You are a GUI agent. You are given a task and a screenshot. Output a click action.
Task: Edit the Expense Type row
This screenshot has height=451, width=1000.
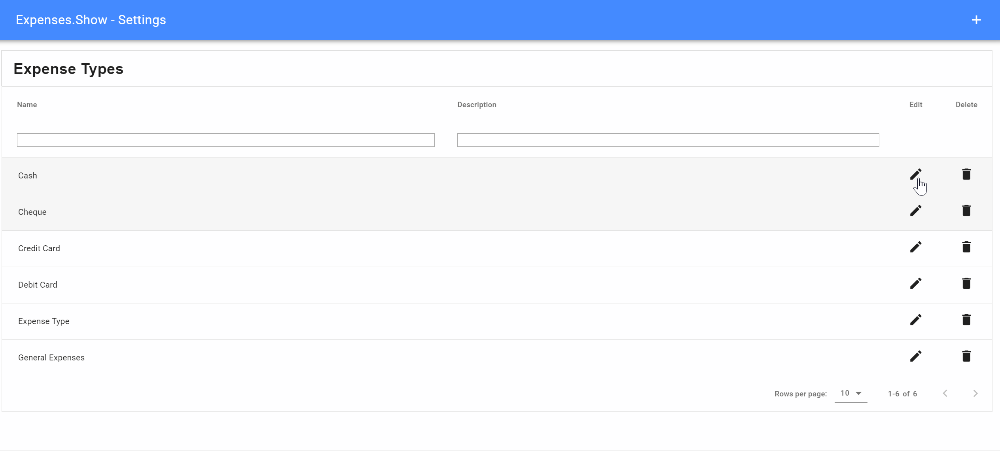pyautogui.click(x=915, y=320)
